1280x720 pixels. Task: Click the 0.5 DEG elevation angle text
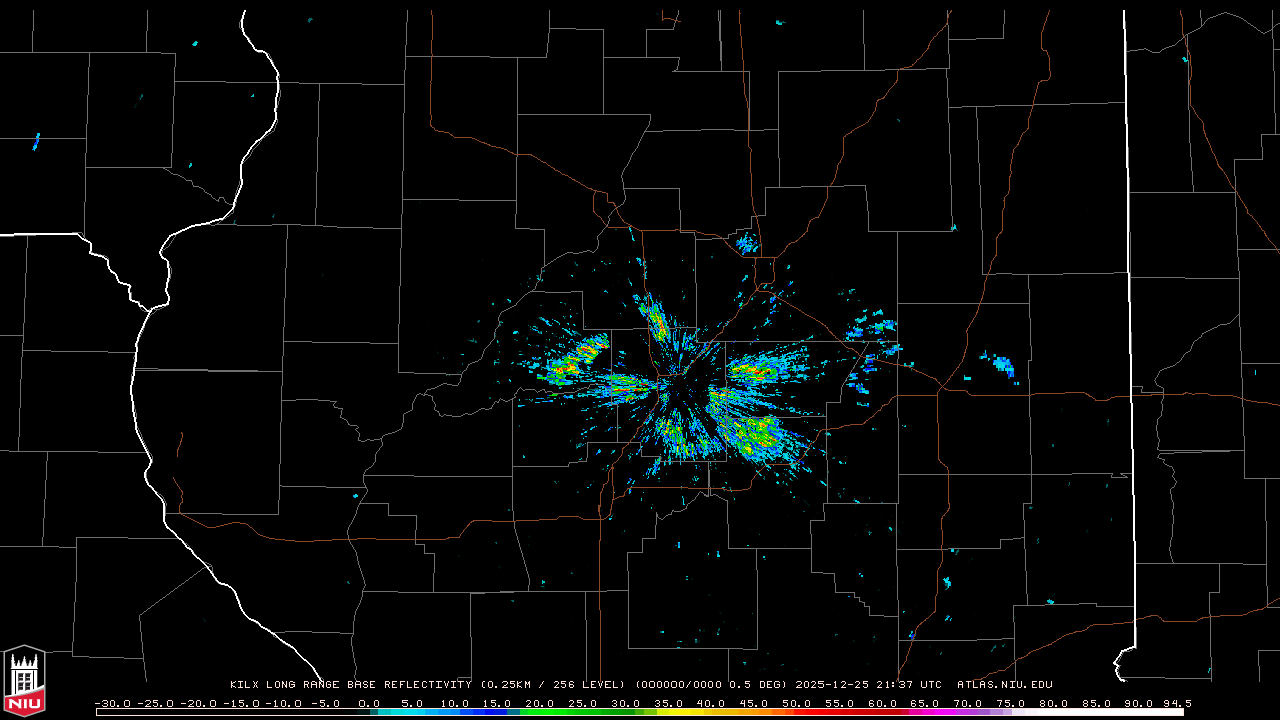757,685
